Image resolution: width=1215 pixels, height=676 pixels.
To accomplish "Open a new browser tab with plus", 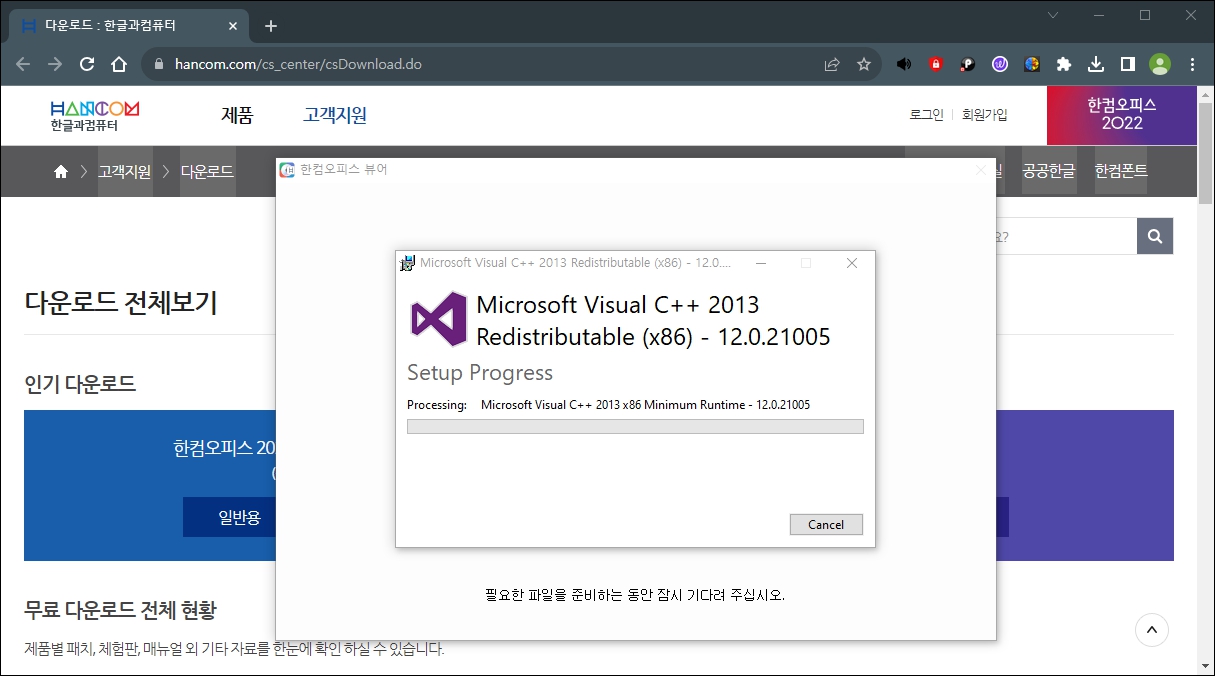I will 270,26.
